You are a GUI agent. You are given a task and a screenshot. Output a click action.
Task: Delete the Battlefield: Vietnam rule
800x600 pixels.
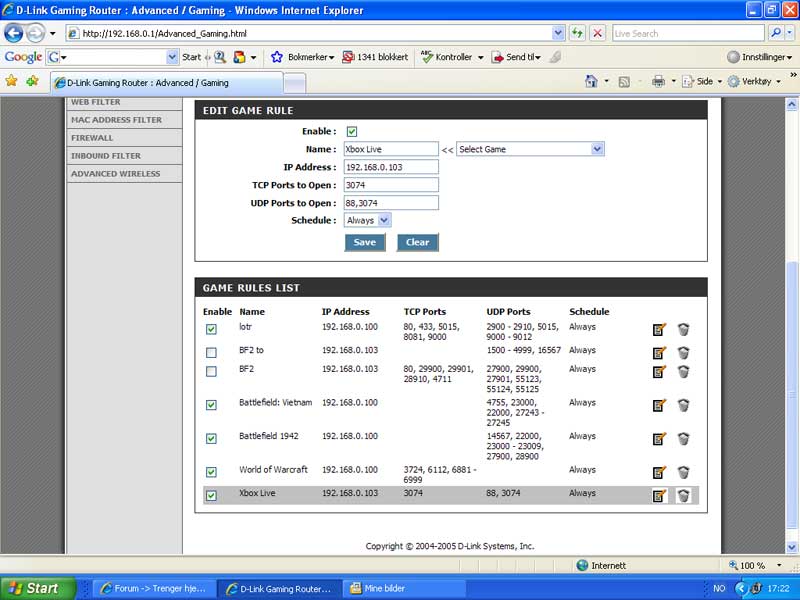coord(684,405)
